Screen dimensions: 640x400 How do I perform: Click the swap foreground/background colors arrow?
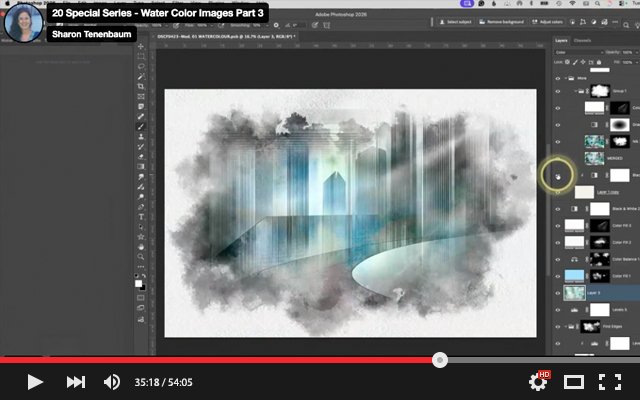144,276
